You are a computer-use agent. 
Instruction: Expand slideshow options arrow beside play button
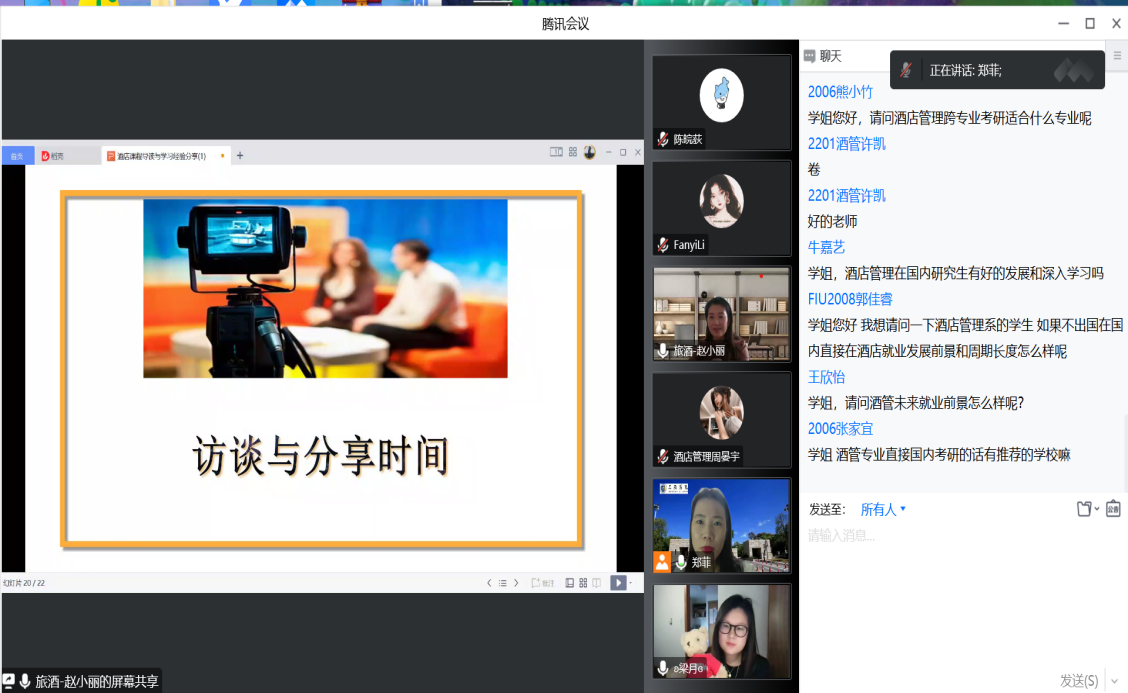point(630,583)
